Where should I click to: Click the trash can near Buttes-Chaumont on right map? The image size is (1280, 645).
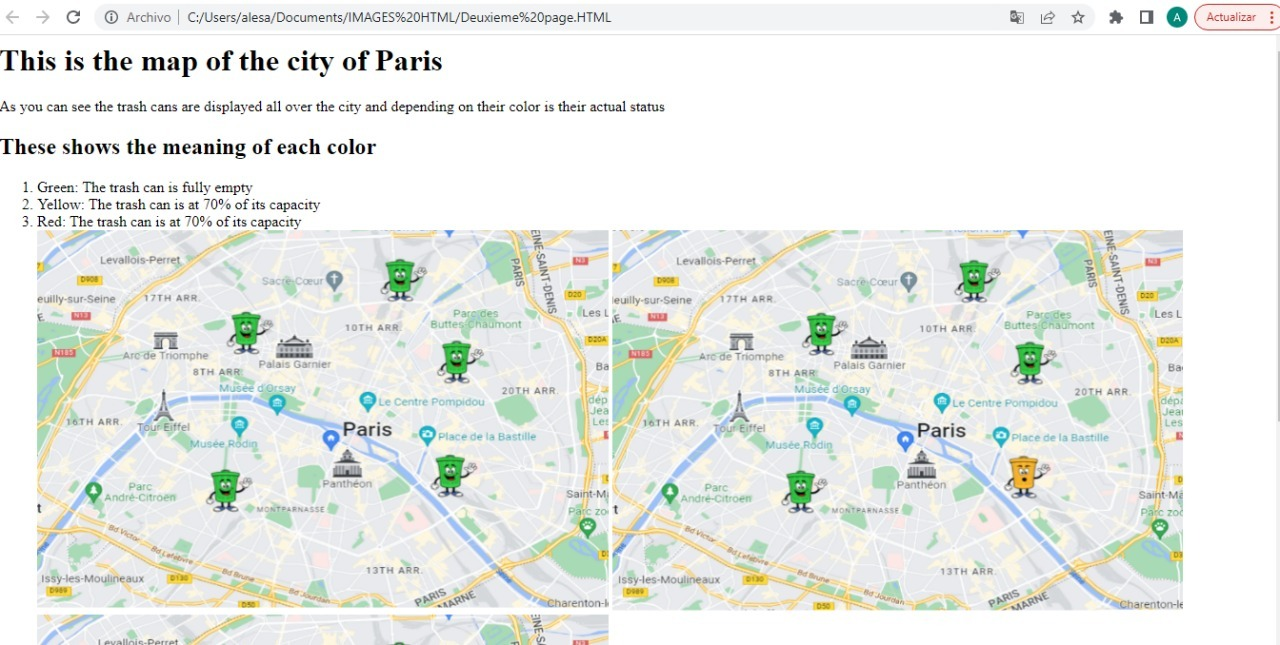(x=1031, y=362)
